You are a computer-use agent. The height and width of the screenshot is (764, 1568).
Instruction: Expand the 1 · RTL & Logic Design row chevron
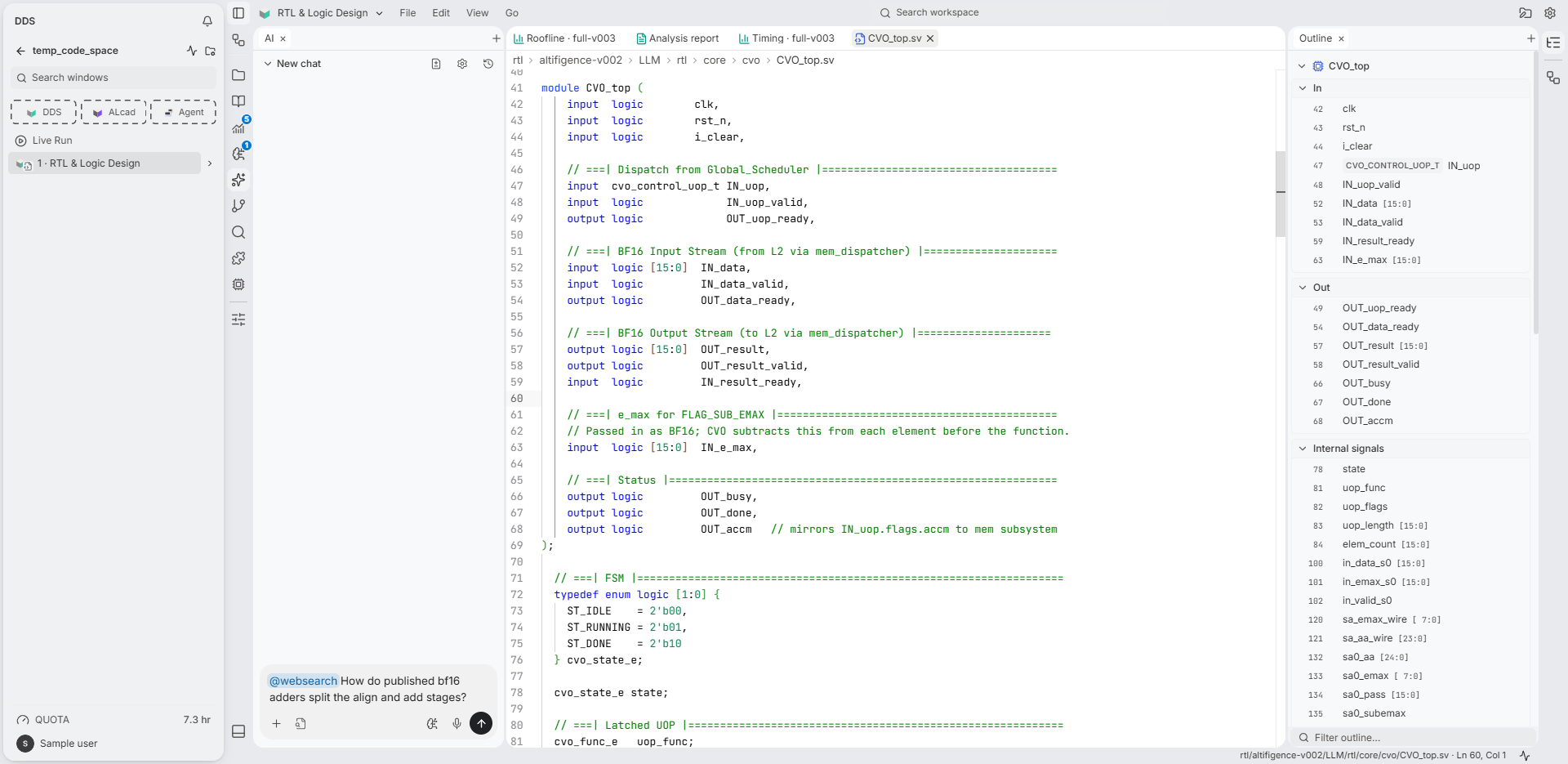[210, 163]
